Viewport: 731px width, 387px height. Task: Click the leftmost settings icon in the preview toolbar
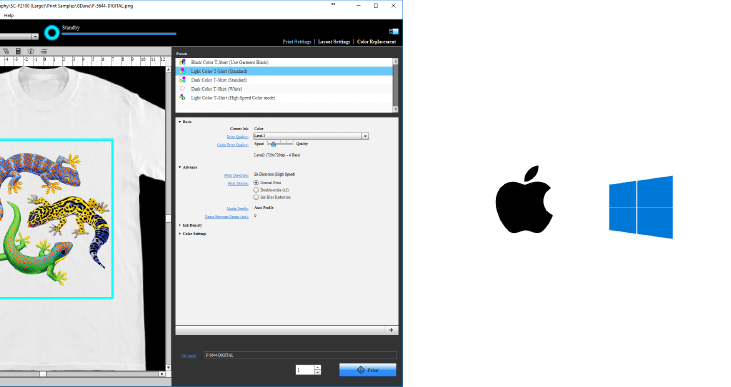(6, 51)
